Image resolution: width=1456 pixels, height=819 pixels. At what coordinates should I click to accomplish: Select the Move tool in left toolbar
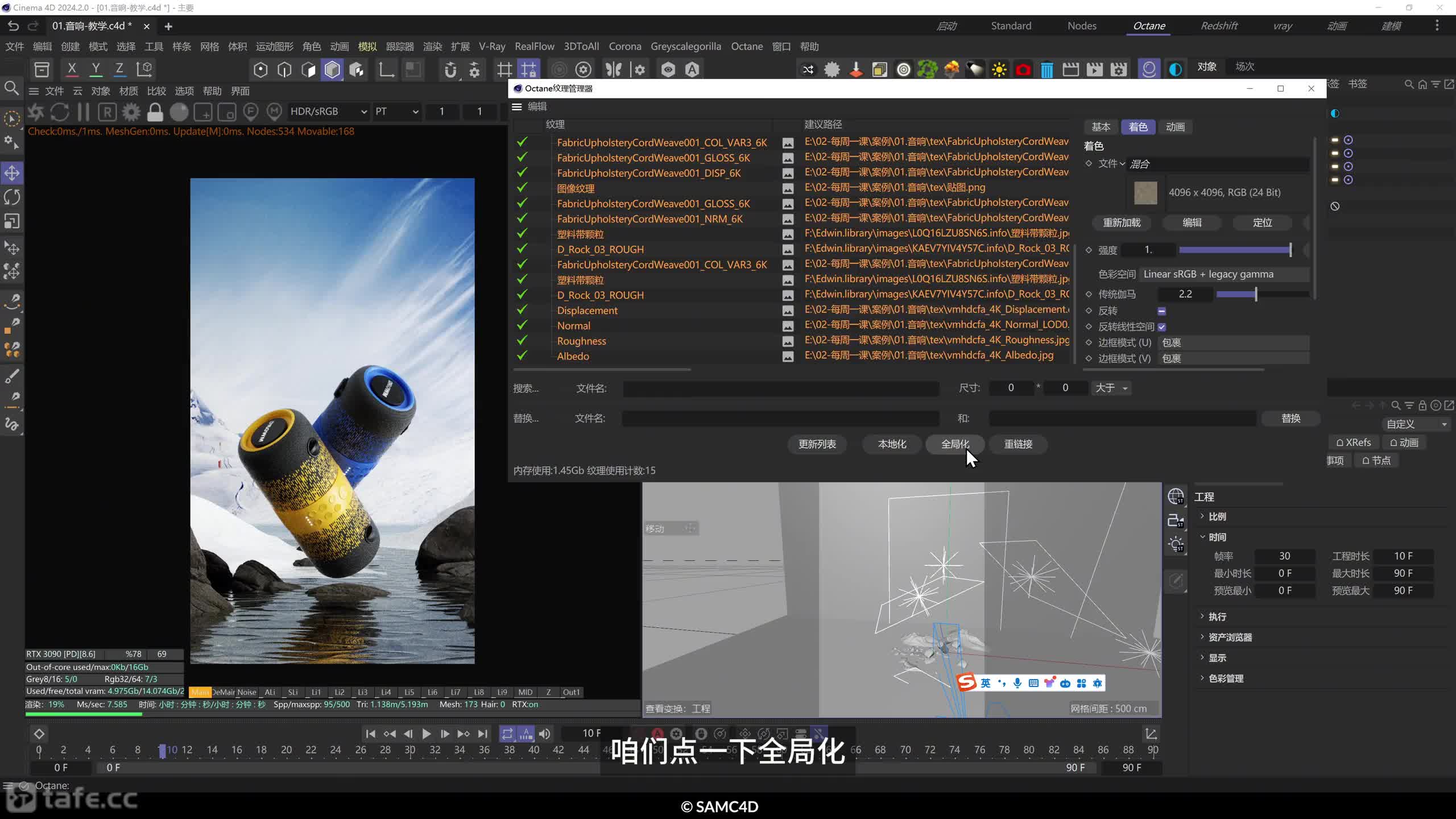click(12, 173)
